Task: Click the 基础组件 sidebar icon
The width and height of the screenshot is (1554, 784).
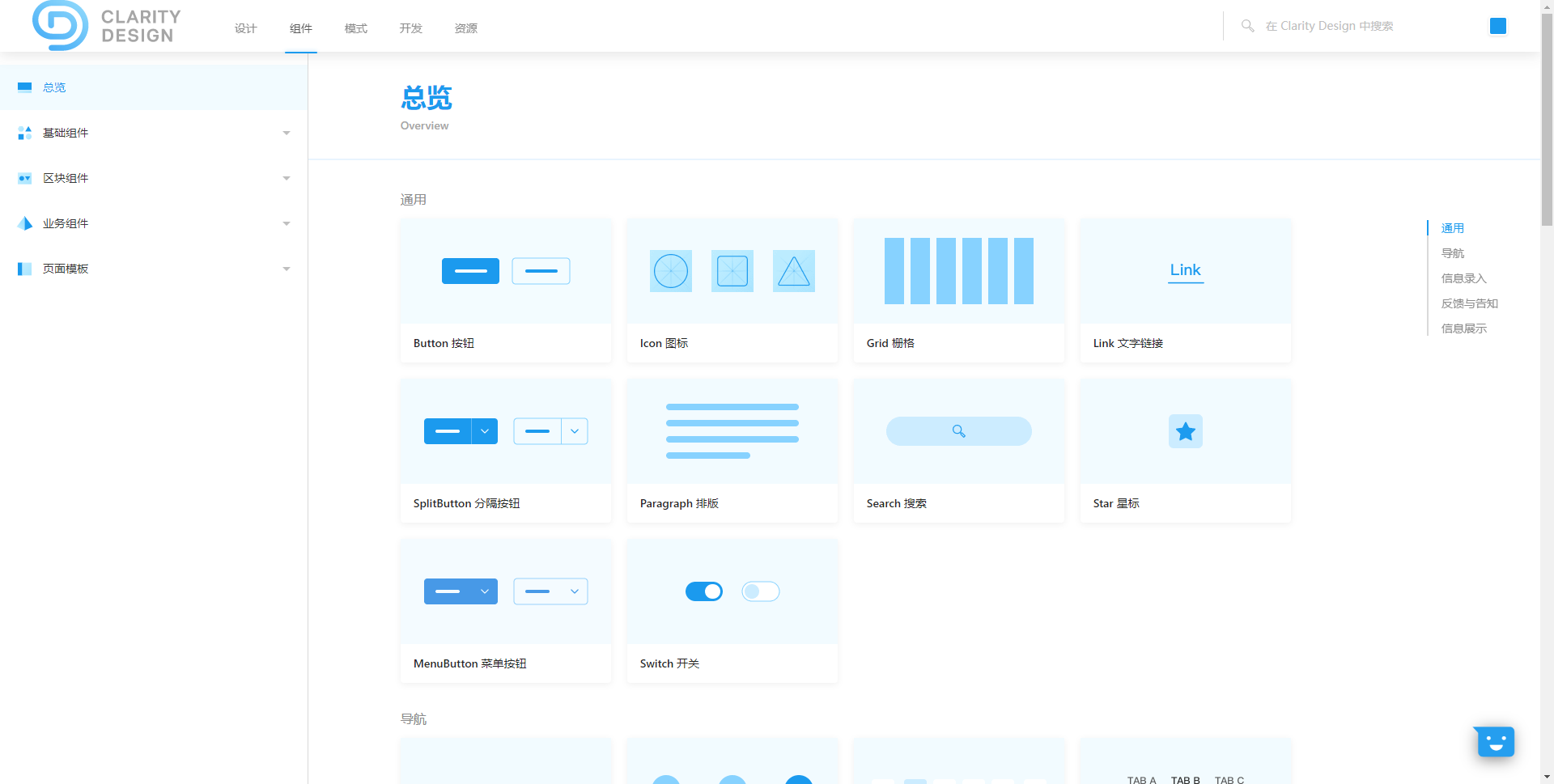Action: (x=25, y=133)
